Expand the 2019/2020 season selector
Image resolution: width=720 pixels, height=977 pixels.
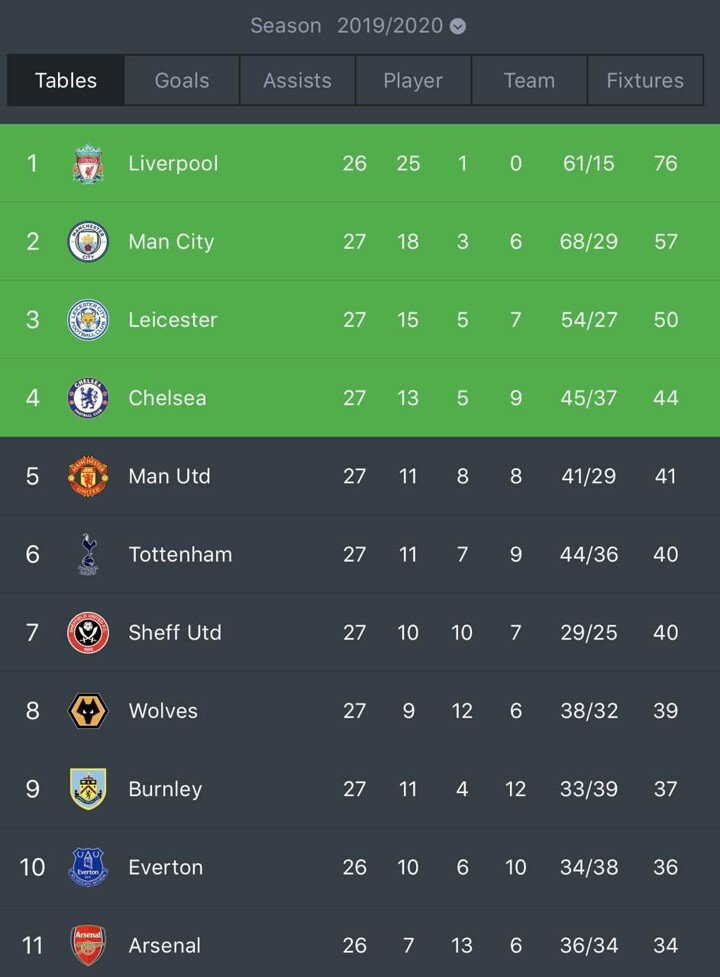click(390, 26)
